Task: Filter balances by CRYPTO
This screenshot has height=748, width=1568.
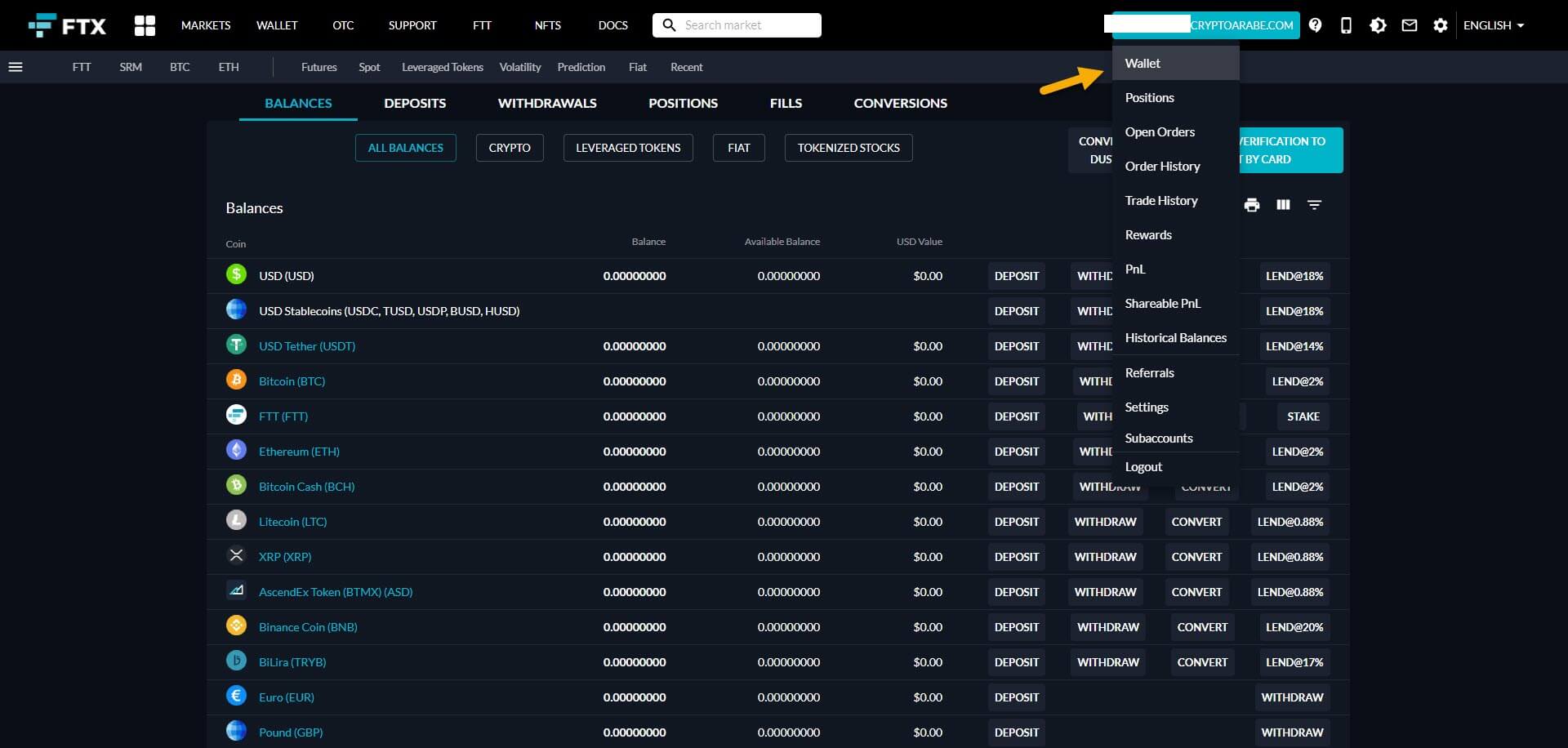Action: (x=510, y=148)
